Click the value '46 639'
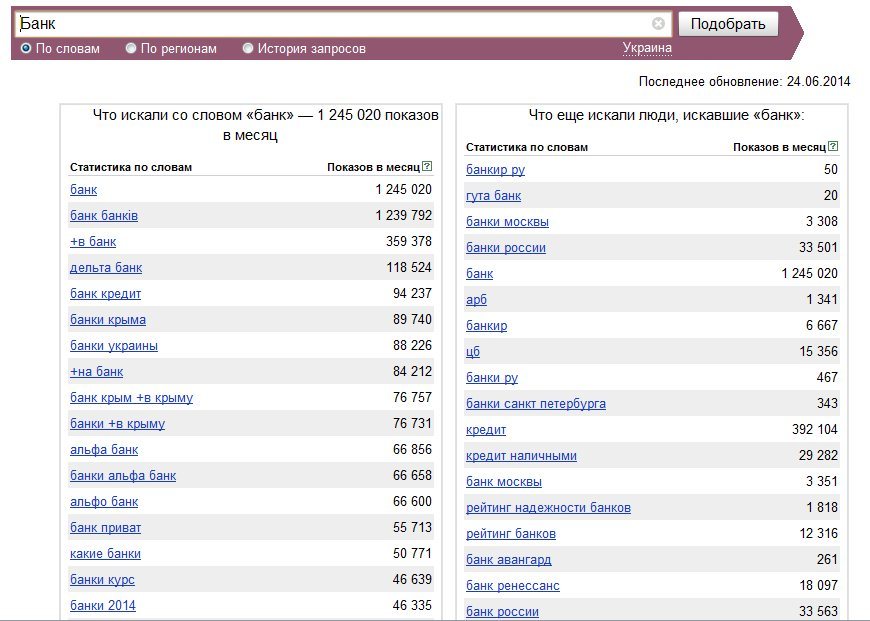 click(412, 579)
